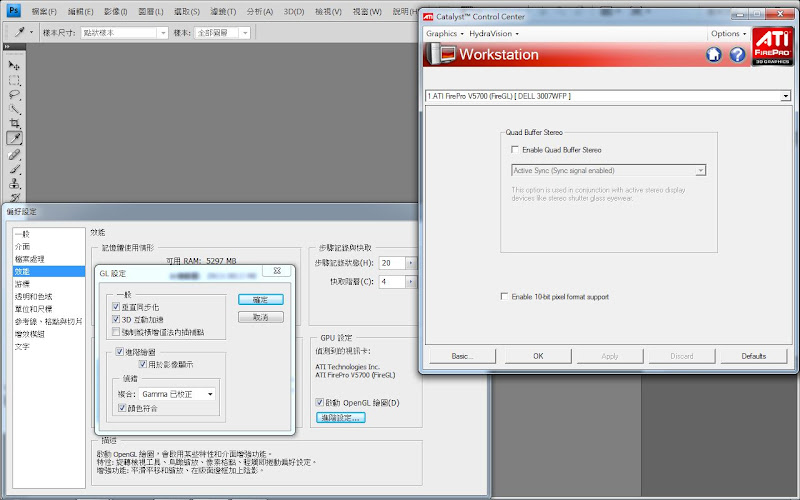Open 檔案(F) menu
The image size is (800, 500).
click(x=44, y=11)
